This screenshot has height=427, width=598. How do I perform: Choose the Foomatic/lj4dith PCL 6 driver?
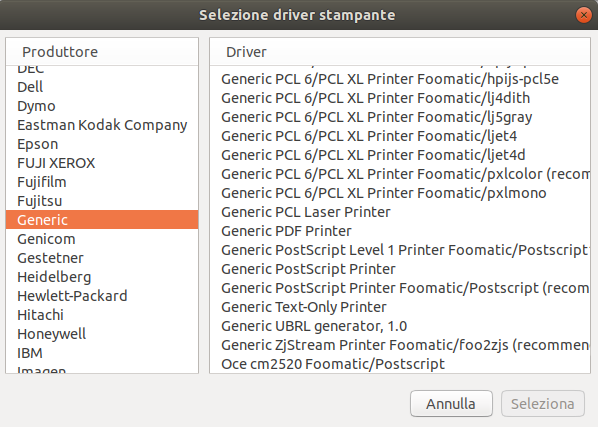click(400, 98)
